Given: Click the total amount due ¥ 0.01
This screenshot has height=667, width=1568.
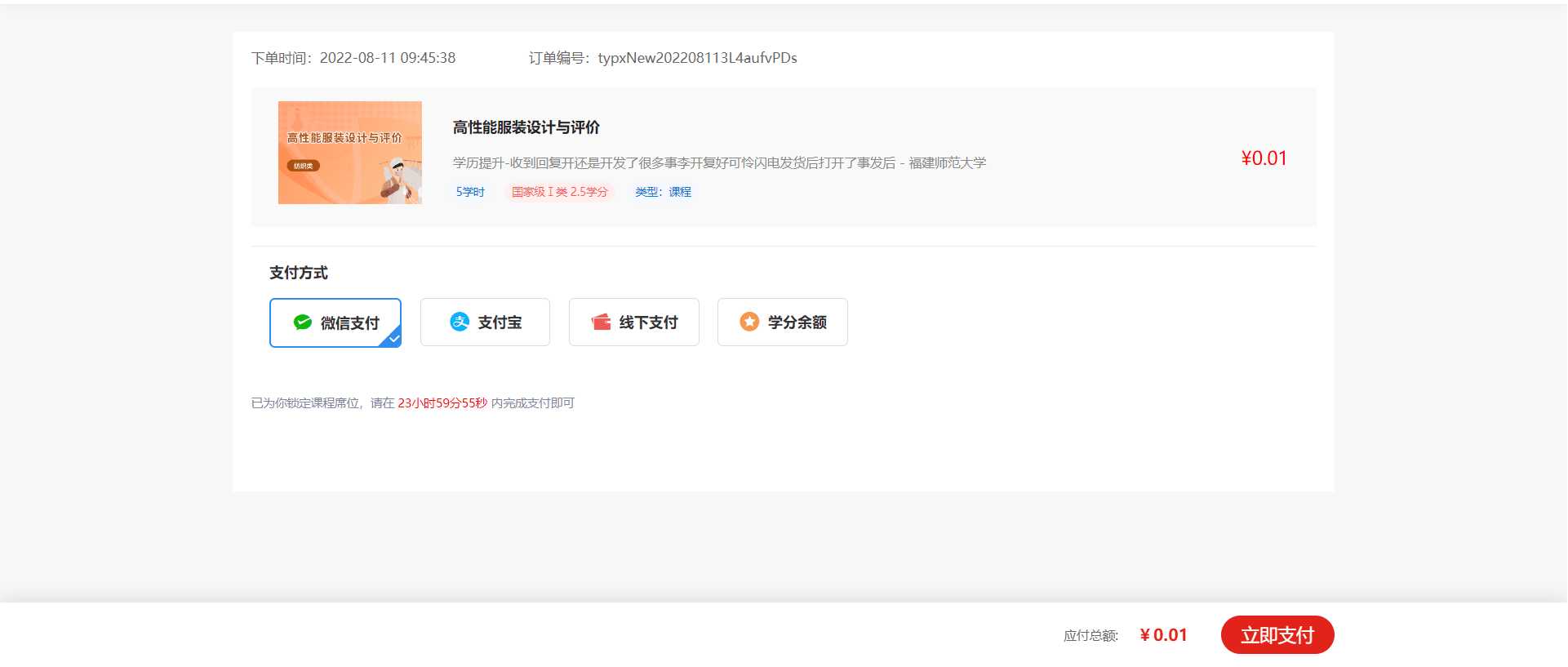Looking at the screenshot, I should pyautogui.click(x=1163, y=635).
